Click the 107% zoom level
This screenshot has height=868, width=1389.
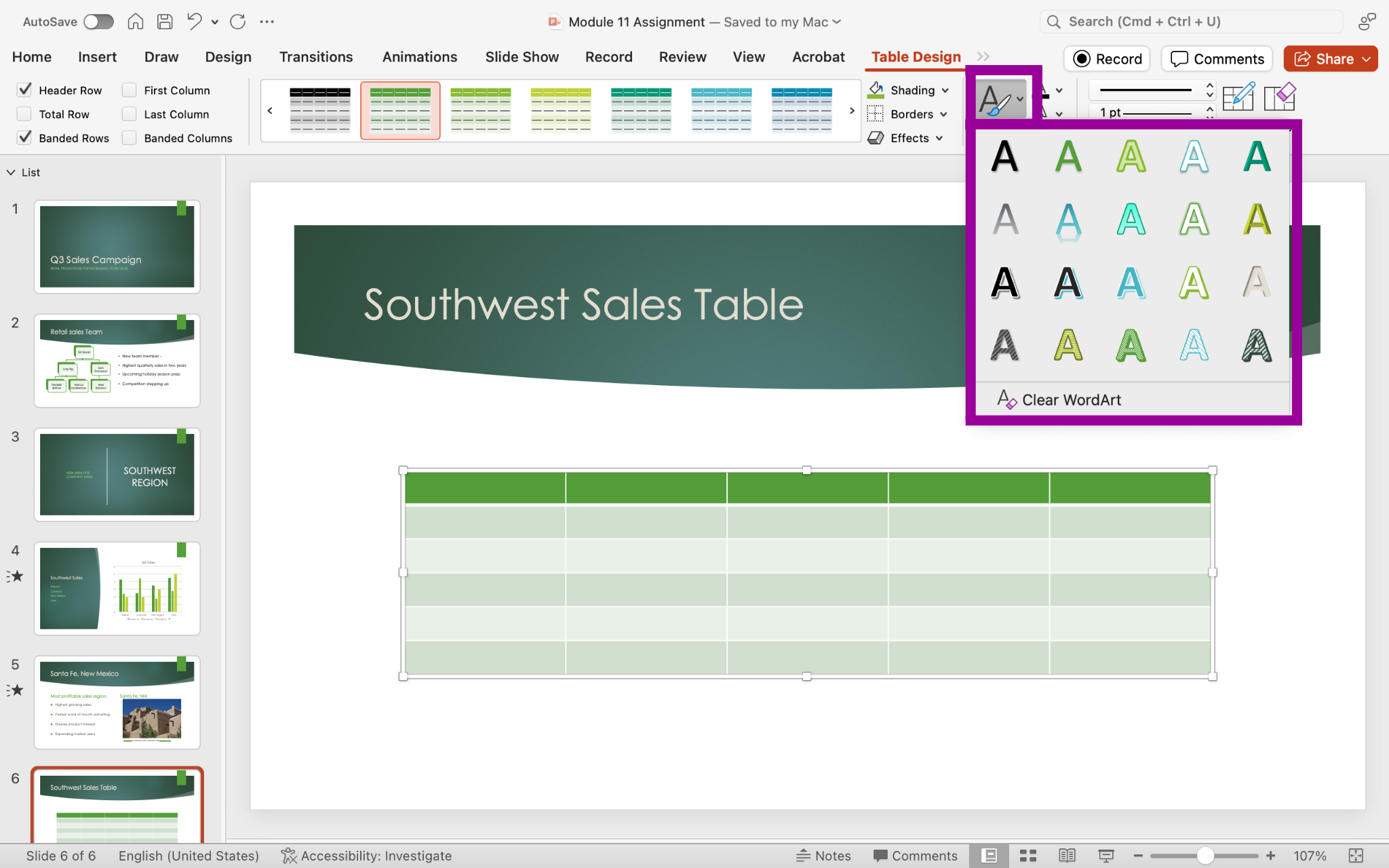1310,856
